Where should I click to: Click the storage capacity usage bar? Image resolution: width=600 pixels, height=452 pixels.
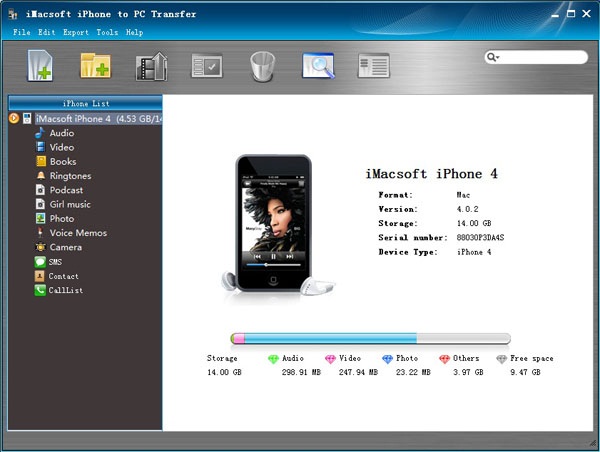pos(370,339)
